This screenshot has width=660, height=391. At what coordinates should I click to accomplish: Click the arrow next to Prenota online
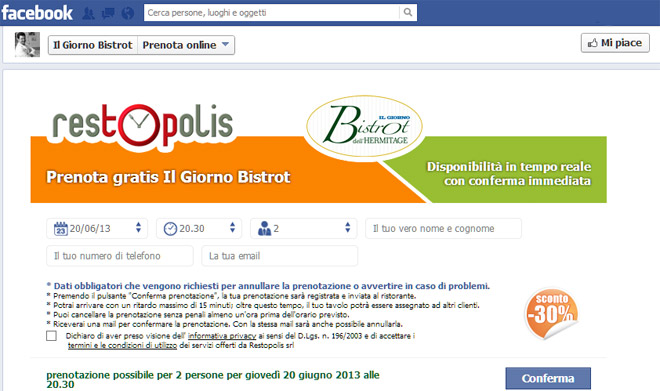coord(225,44)
